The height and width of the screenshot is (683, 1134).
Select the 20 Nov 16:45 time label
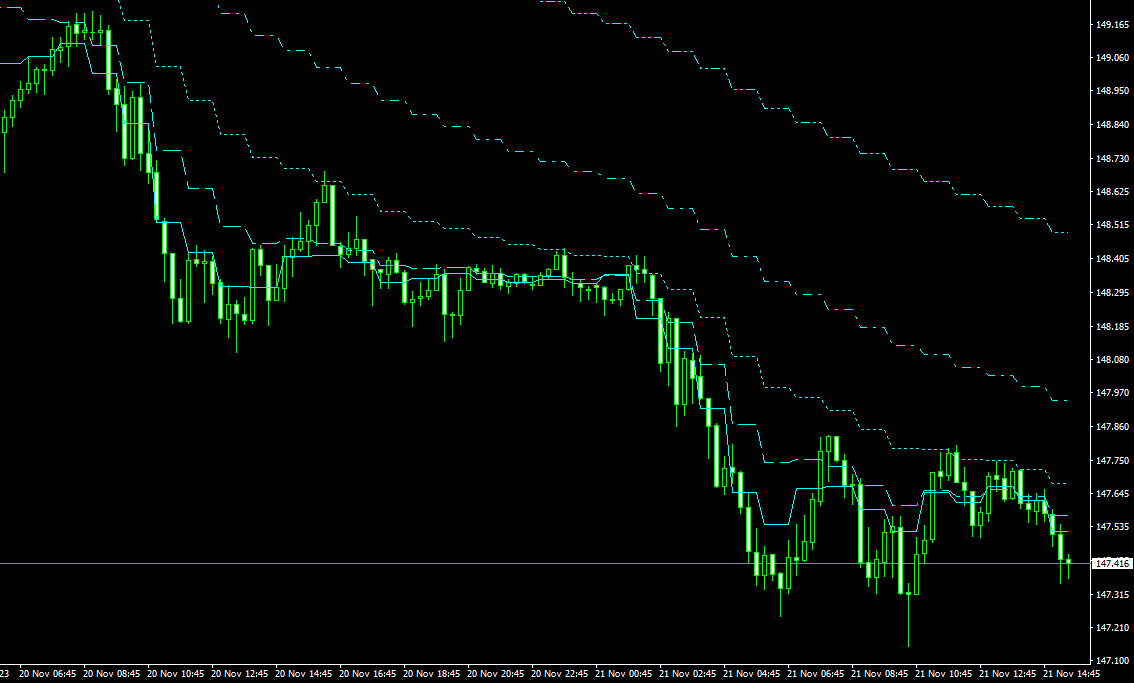tap(367, 674)
